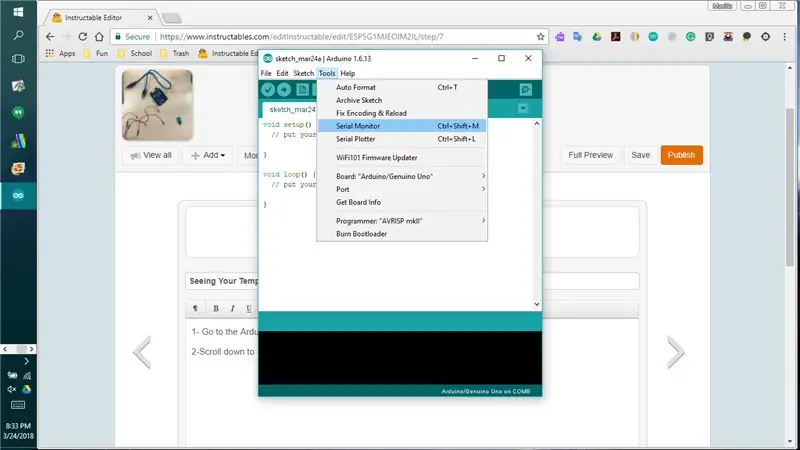
Task: Click muted volume icon in system tray
Action: 11,389
